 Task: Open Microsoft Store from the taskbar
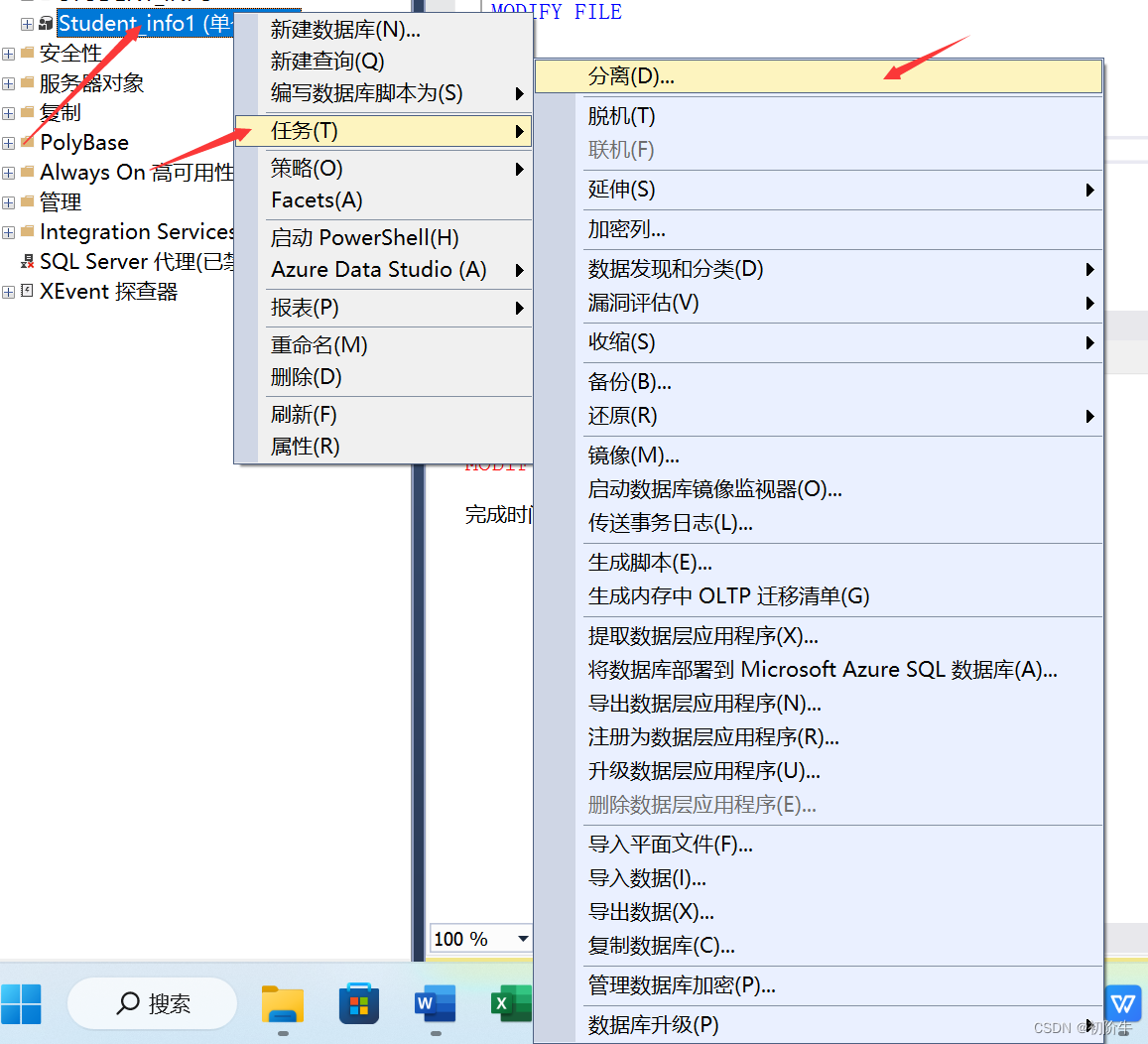pyautogui.click(x=359, y=1003)
